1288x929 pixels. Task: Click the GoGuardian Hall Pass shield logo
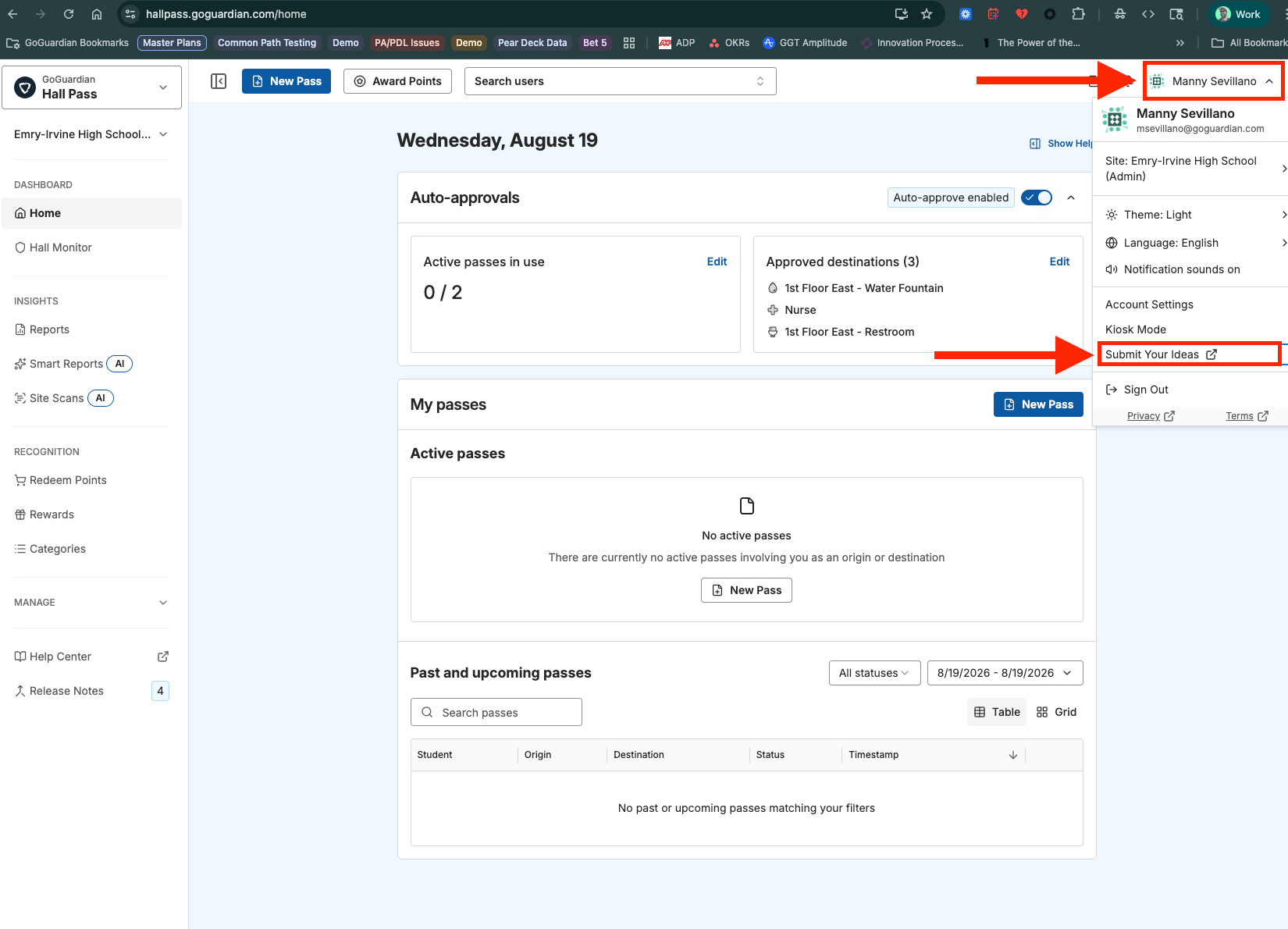(25, 87)
